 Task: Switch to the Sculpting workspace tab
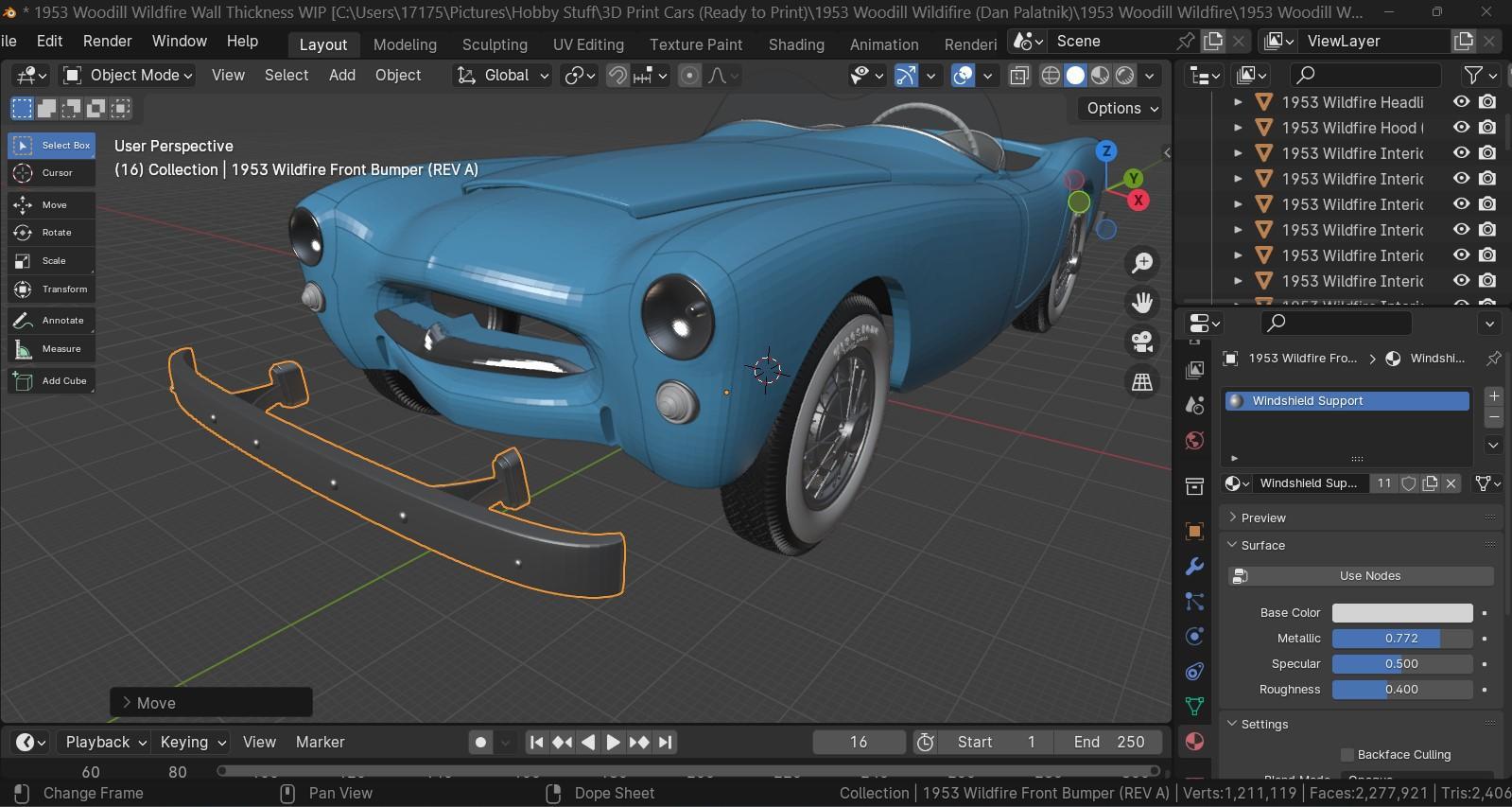click(x=495, y=44)
